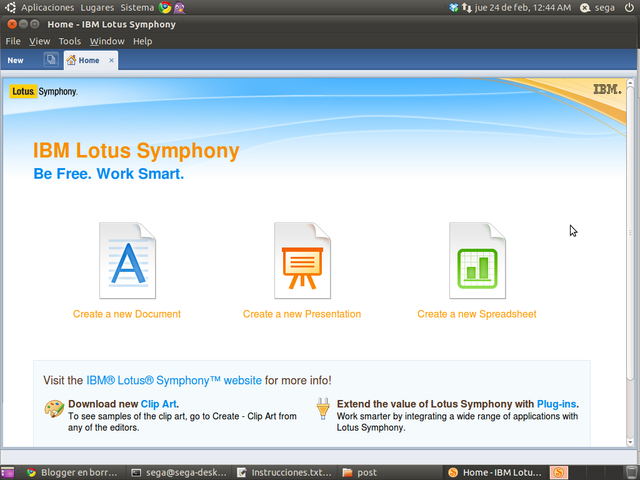This screenshot has width=640, height=480.
Task: Close the Home tab
Action: tap(111, 60)
